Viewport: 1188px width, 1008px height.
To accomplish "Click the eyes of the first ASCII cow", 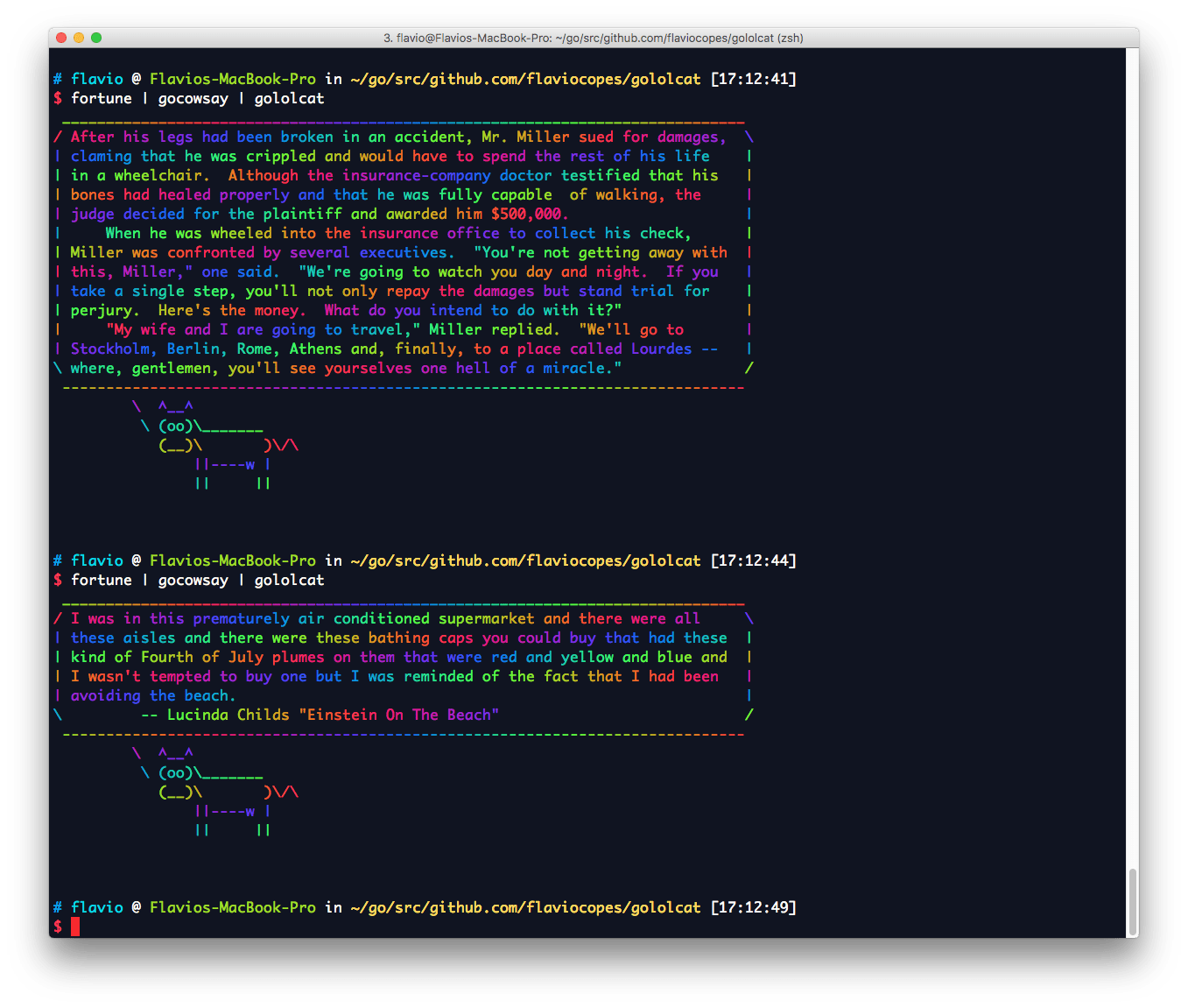I will [x=175, y=426].
